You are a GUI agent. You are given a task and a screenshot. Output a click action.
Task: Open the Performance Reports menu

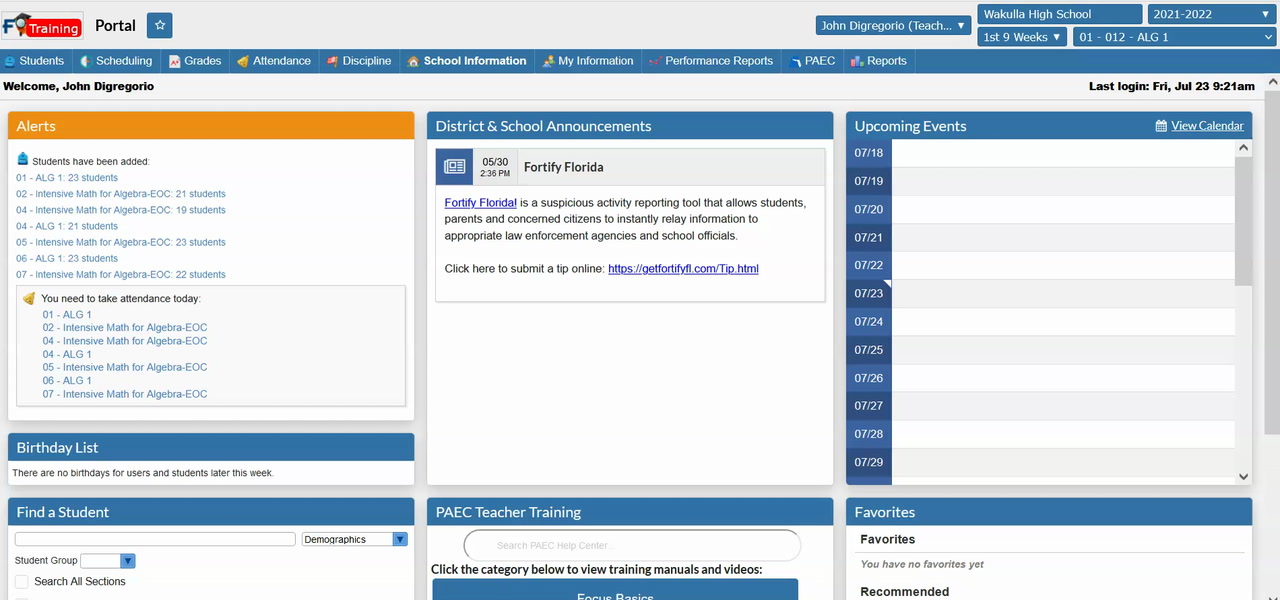coord(711,61)
